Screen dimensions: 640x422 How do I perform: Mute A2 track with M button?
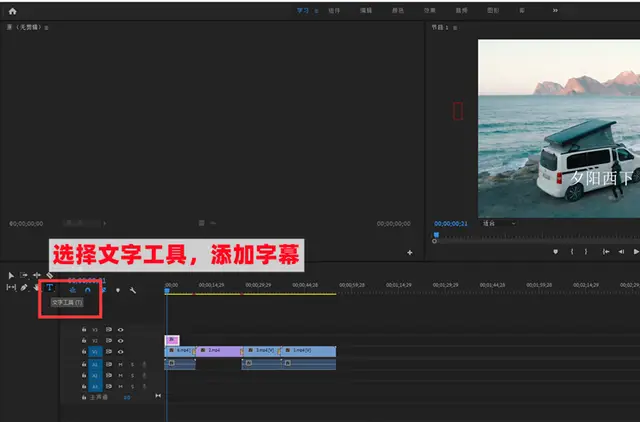point(120,375)
